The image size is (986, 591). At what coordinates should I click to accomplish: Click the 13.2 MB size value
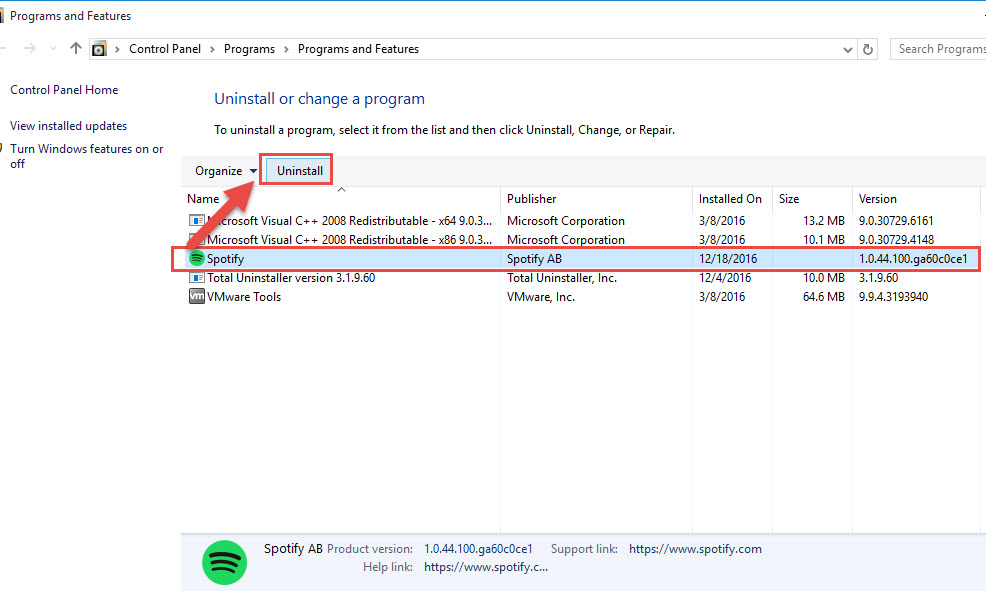tap(824, 221)
